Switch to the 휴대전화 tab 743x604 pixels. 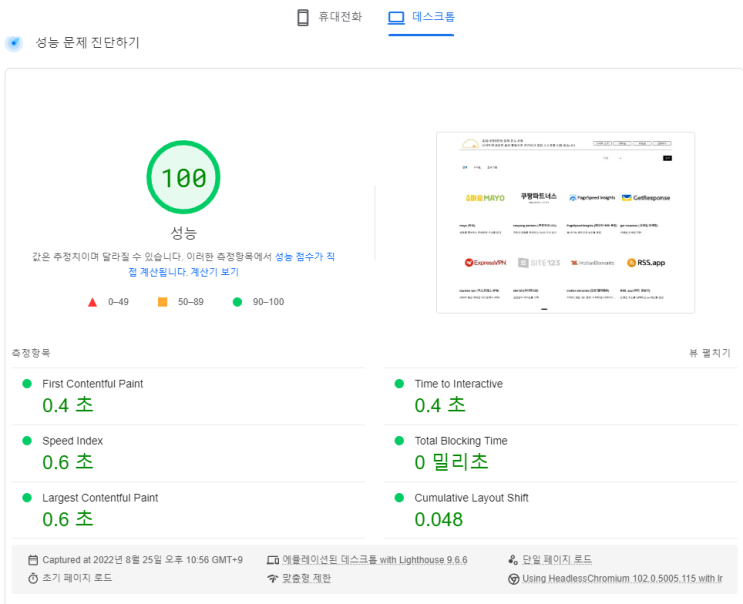tap(330, 17)
